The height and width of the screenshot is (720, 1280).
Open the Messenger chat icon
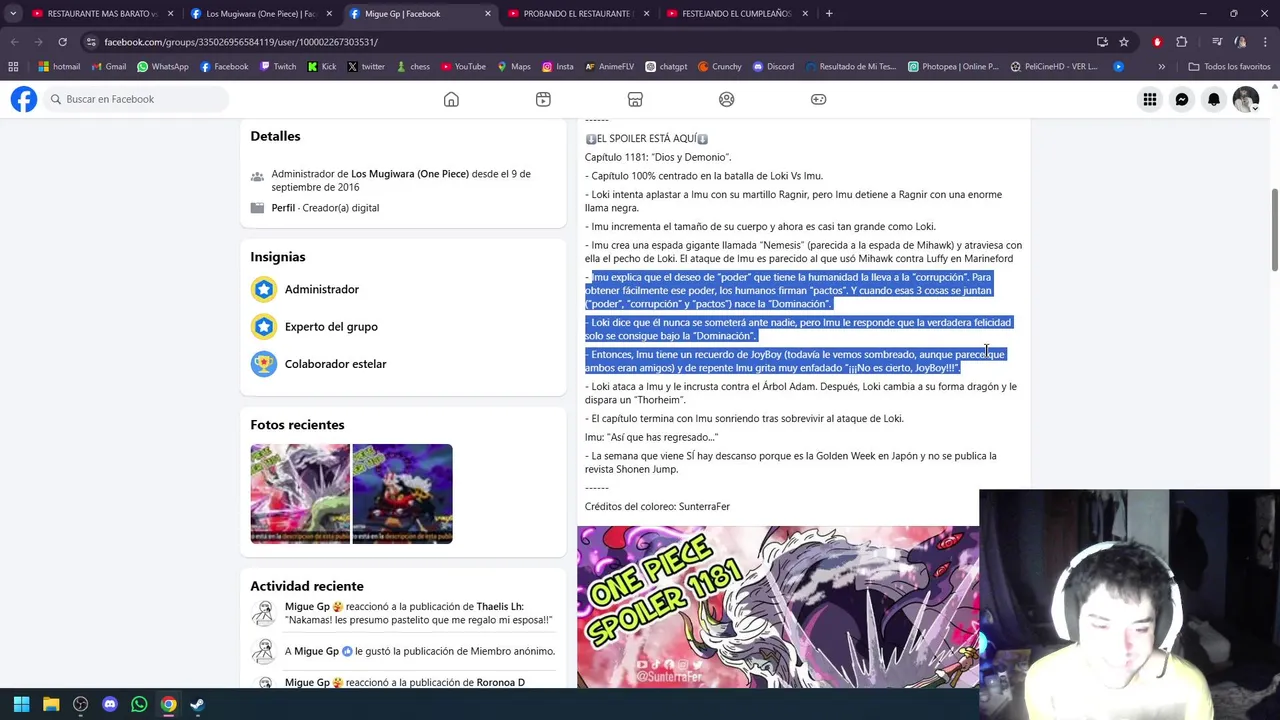coord(1182,99)
